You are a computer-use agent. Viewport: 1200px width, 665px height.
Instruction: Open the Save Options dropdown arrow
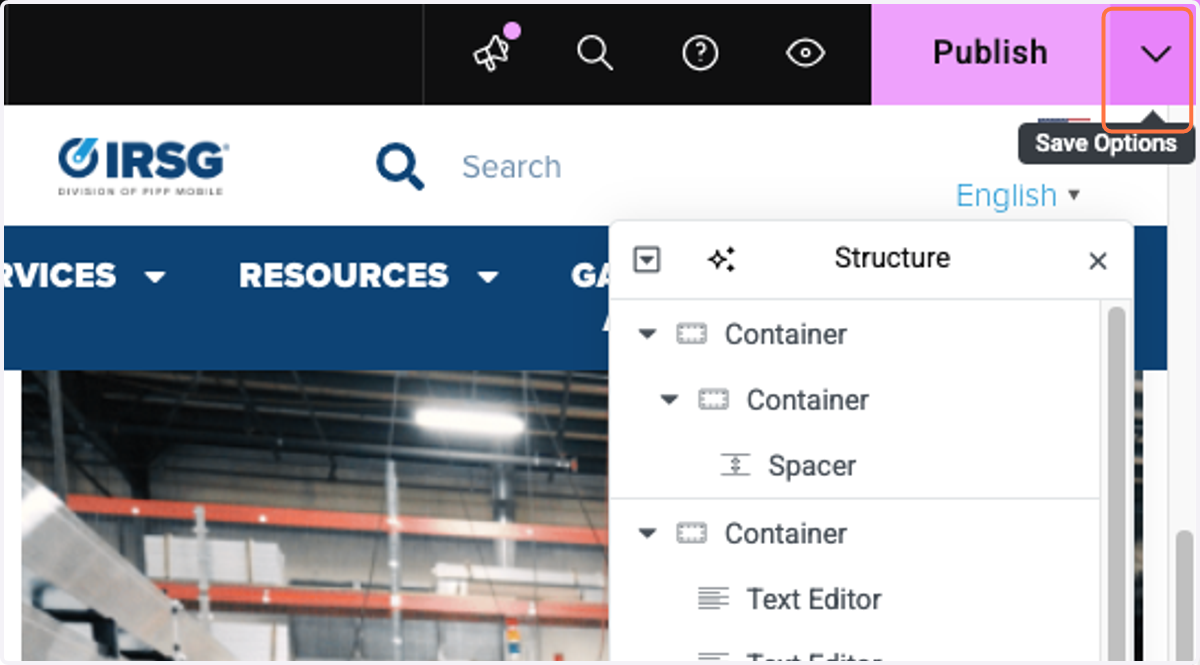point(1156,53)
